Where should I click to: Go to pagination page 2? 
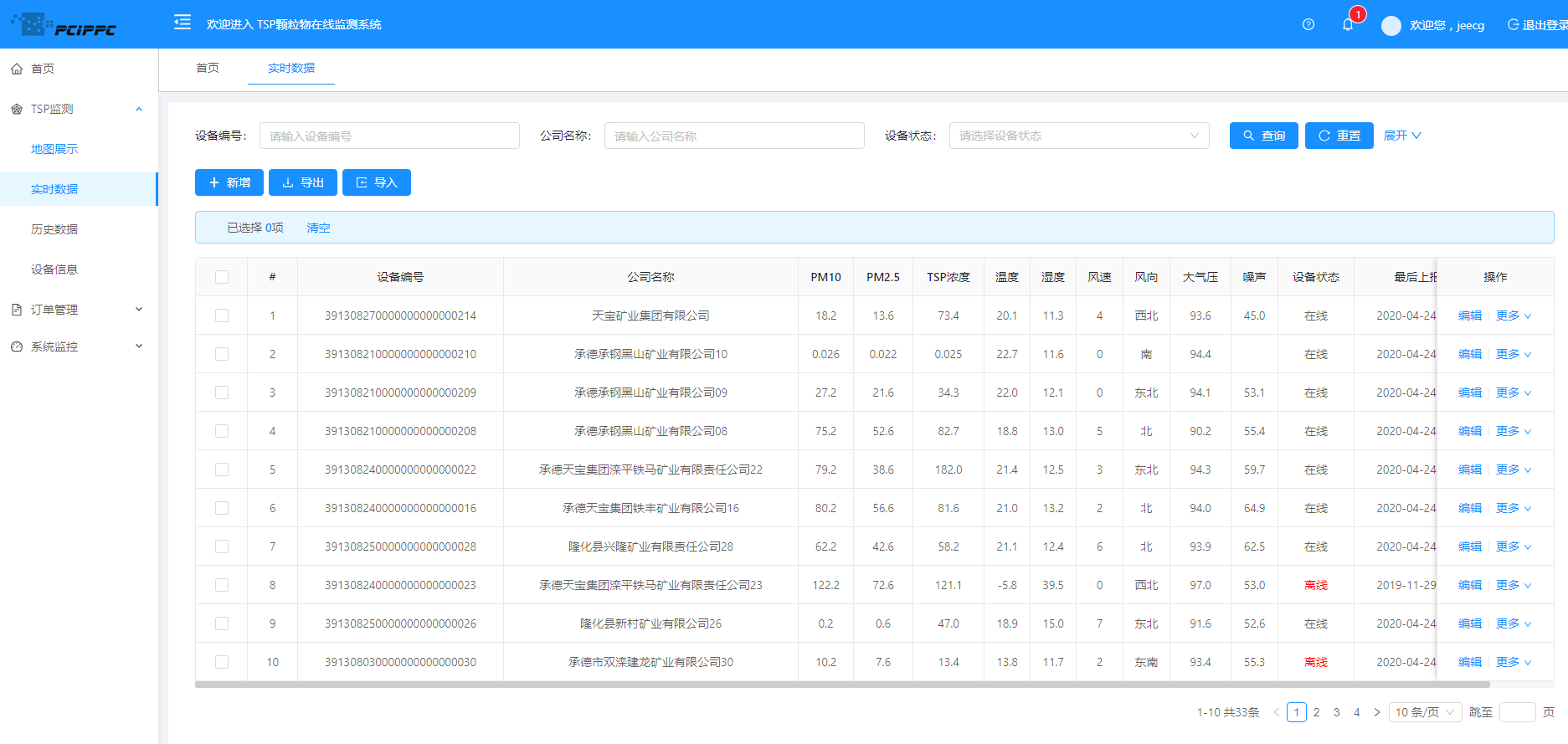(1317, 712)
